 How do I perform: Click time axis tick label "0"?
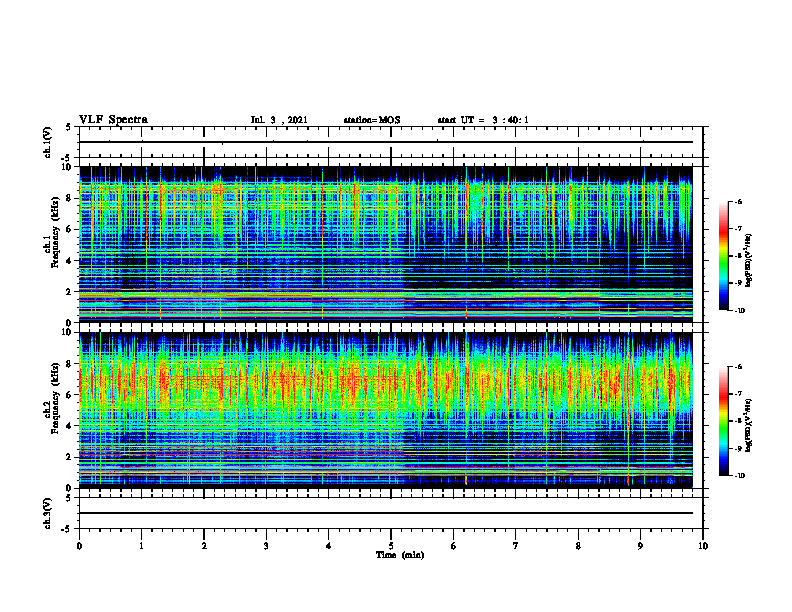pos(79,546)
